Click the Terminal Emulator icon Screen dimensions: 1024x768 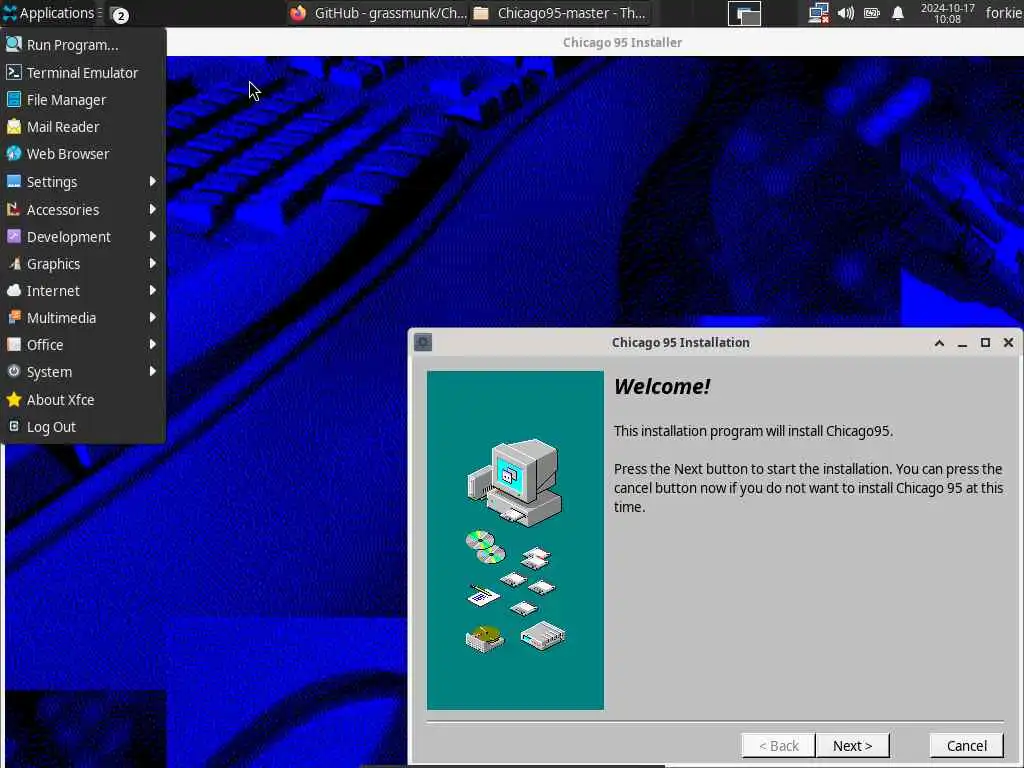(14, 72)
